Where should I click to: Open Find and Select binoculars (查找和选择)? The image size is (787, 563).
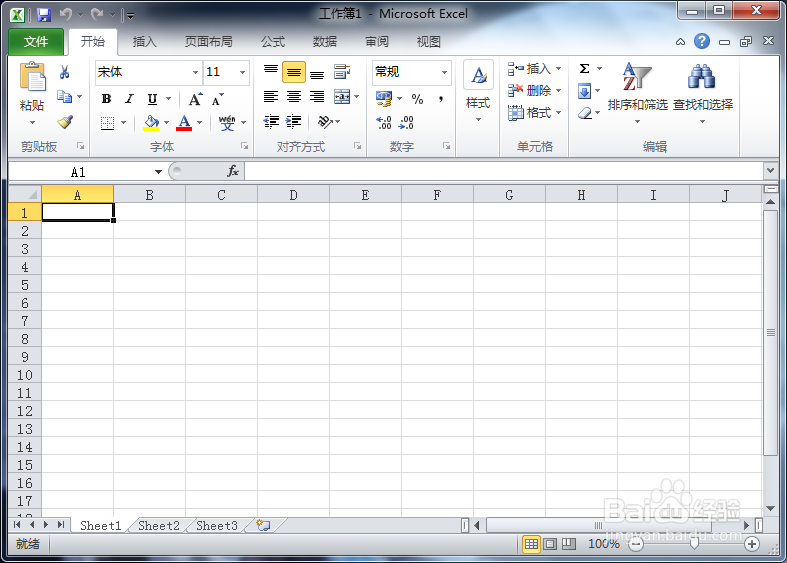point(703,93)
